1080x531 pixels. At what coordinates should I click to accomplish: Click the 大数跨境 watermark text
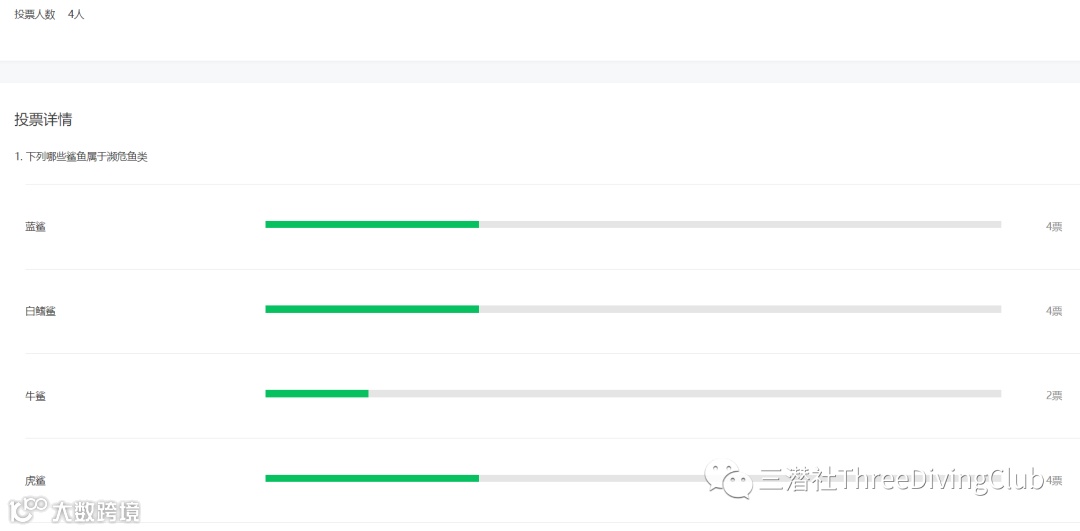(x=96, y=512)
